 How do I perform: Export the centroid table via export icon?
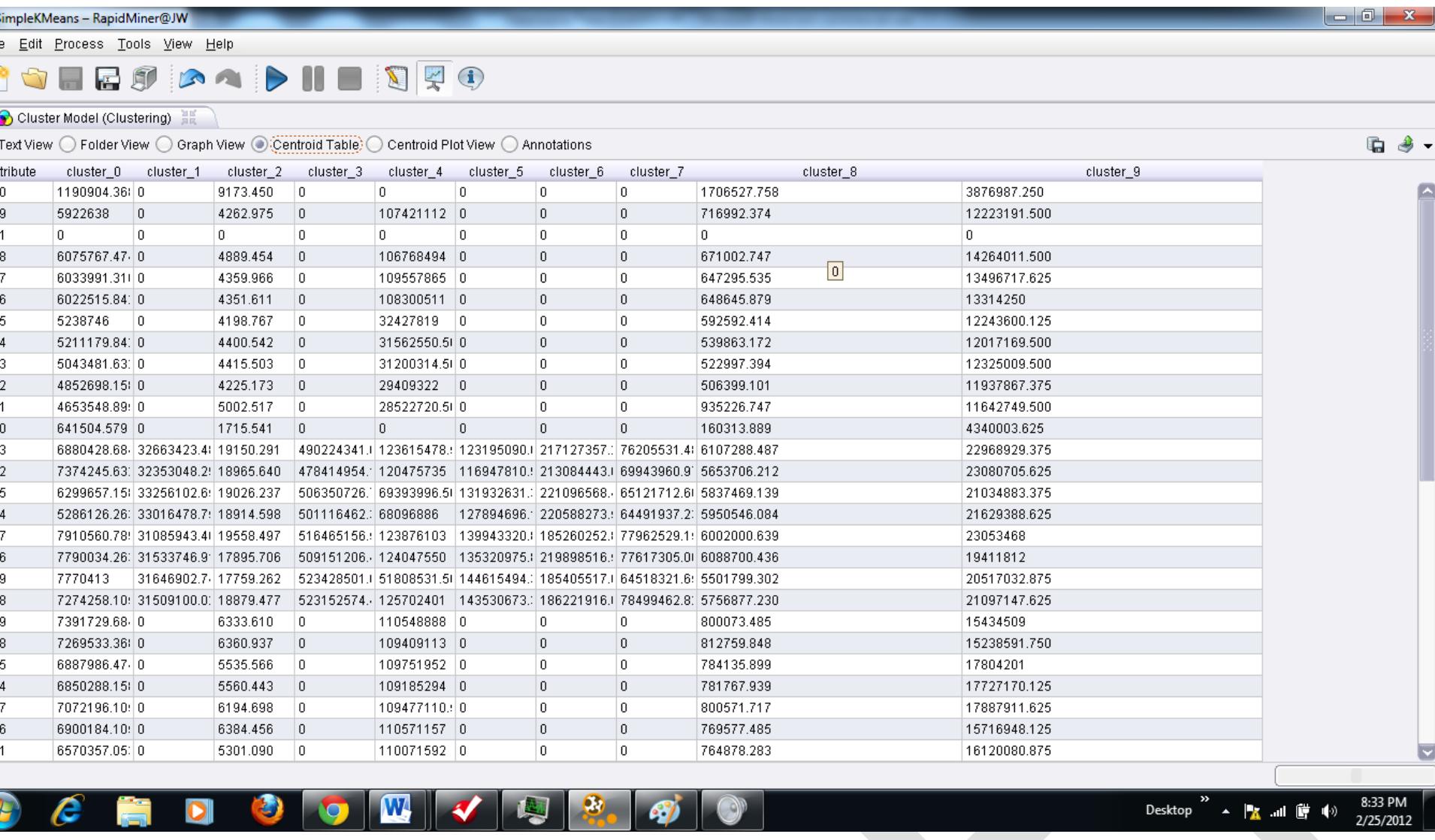[1406, 144]
